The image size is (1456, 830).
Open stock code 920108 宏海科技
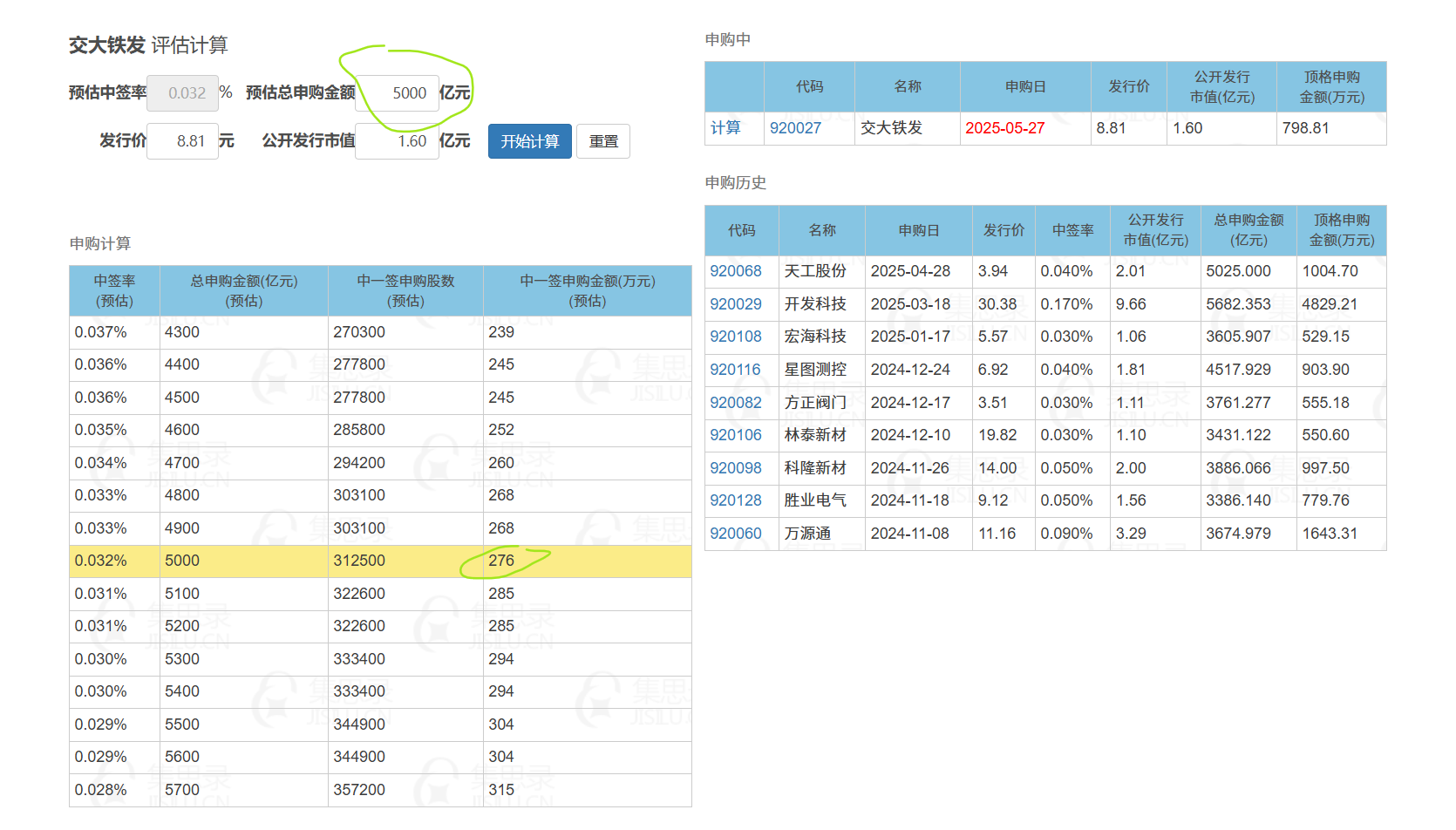[735, 337]
